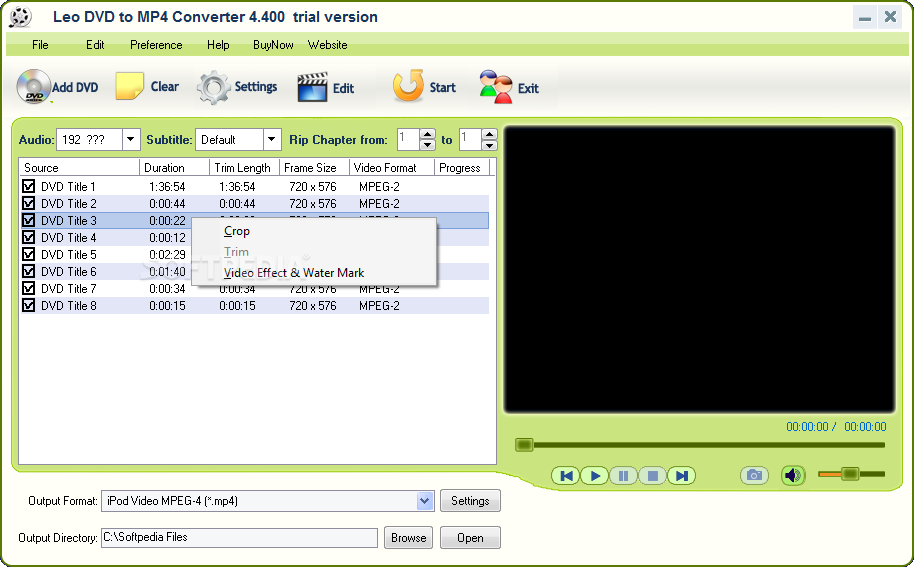Viewport: 914px width, 567px height.
Task: Decrease Rip Chapter to value
Action: tap(490, 145)
